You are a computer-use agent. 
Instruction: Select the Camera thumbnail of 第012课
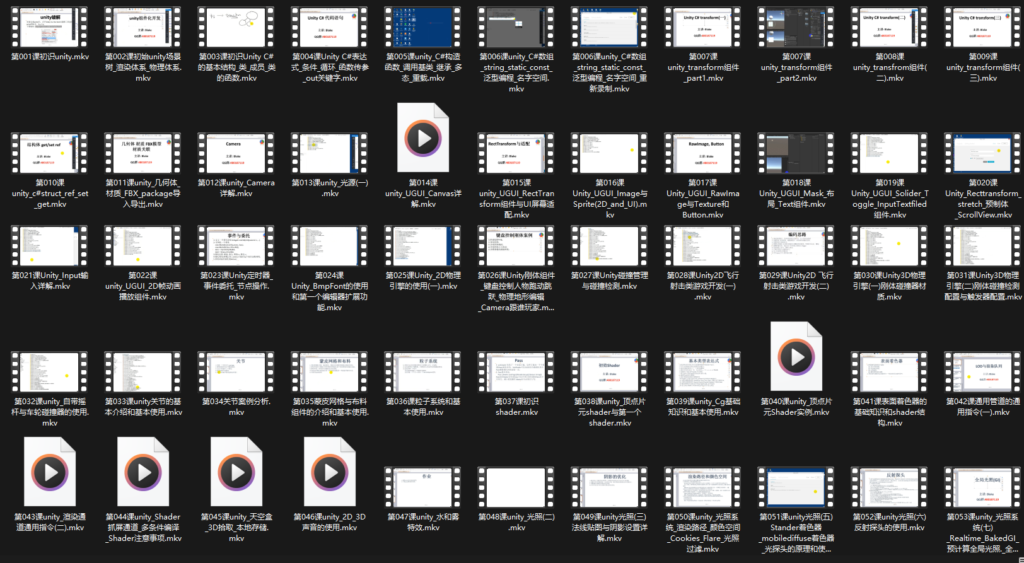point(236,153)
